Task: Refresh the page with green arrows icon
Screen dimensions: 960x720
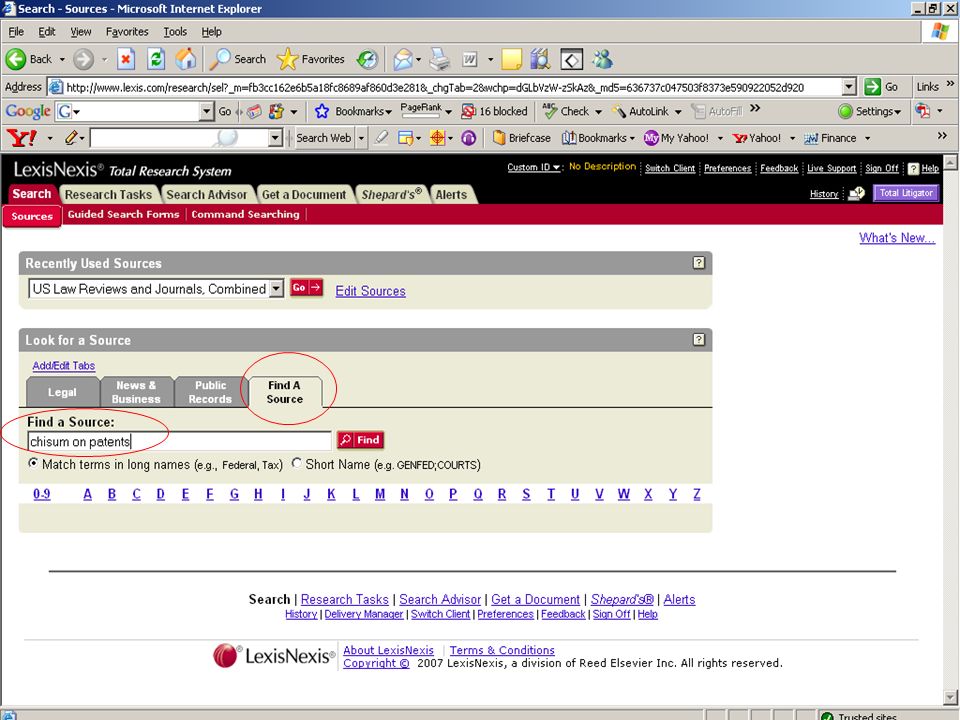Action: click(x=156, y=59)
